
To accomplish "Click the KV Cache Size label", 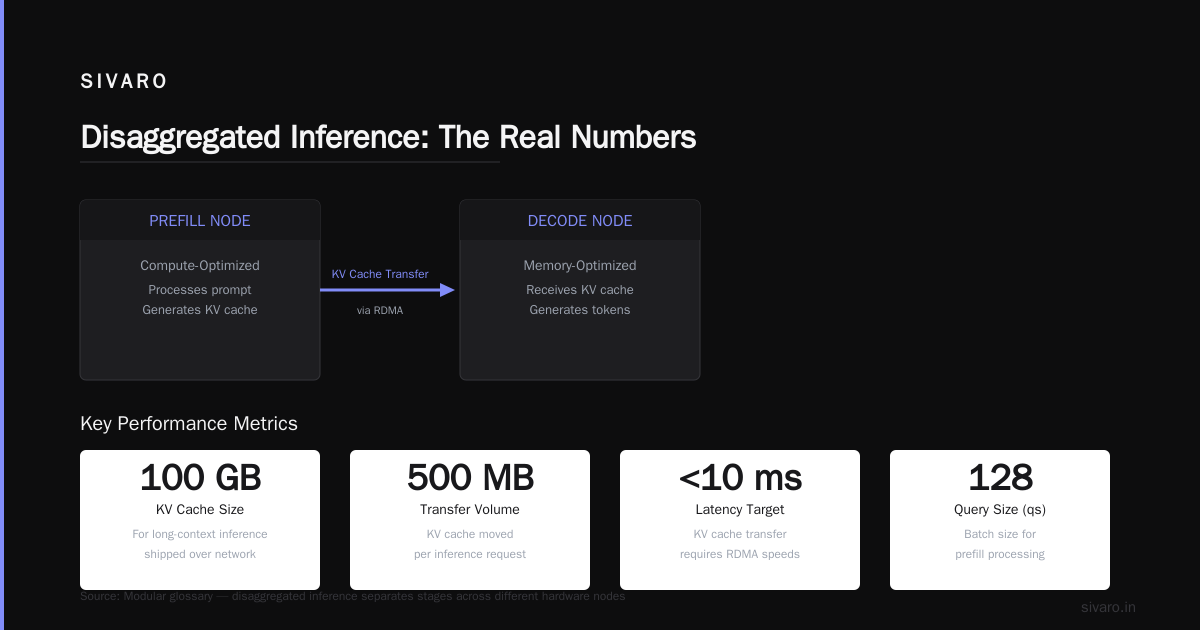I will tap(200, 510).
